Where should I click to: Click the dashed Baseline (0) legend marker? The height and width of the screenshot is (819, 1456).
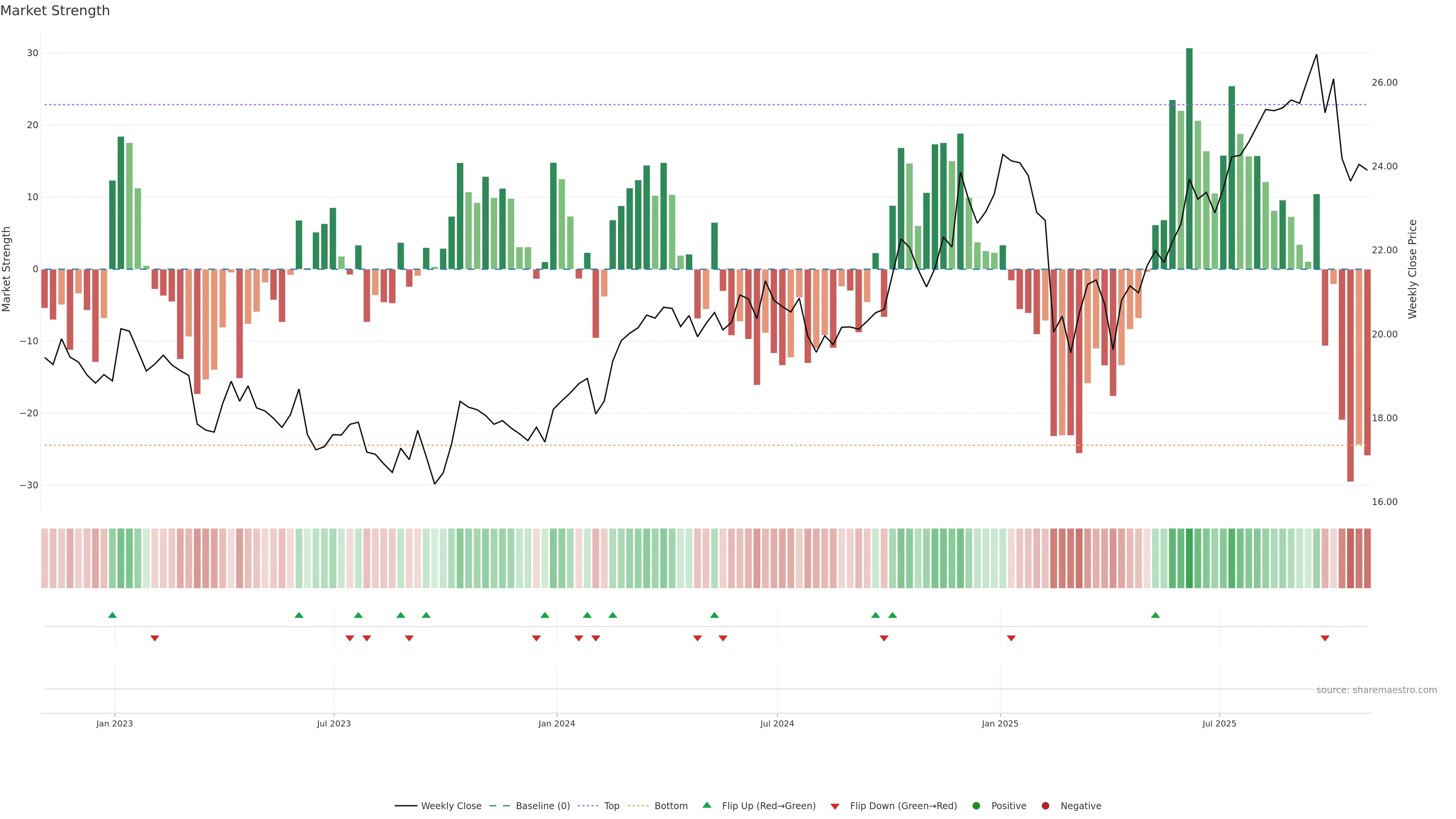tap(499, 805)
